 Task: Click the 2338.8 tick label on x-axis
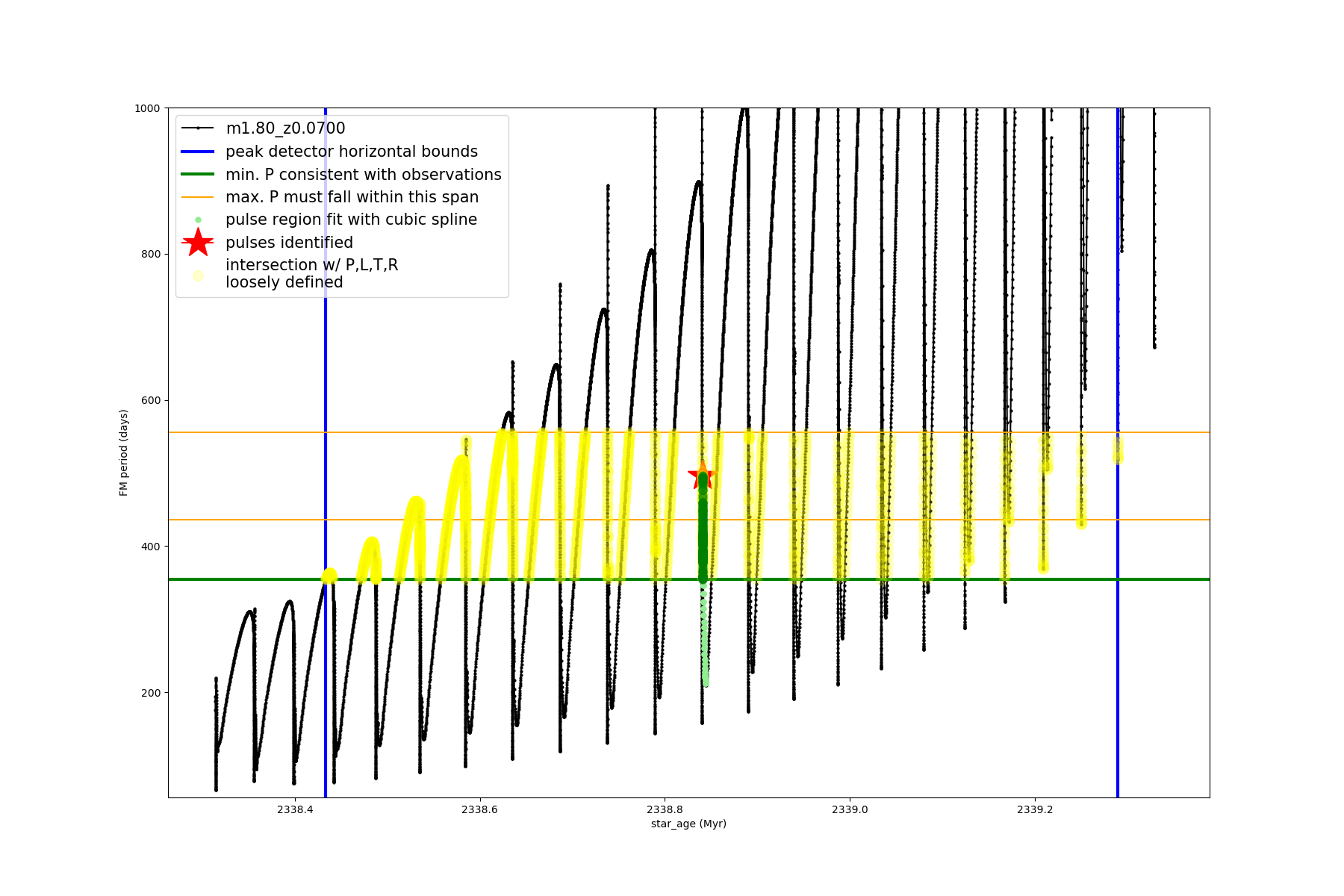665,809
